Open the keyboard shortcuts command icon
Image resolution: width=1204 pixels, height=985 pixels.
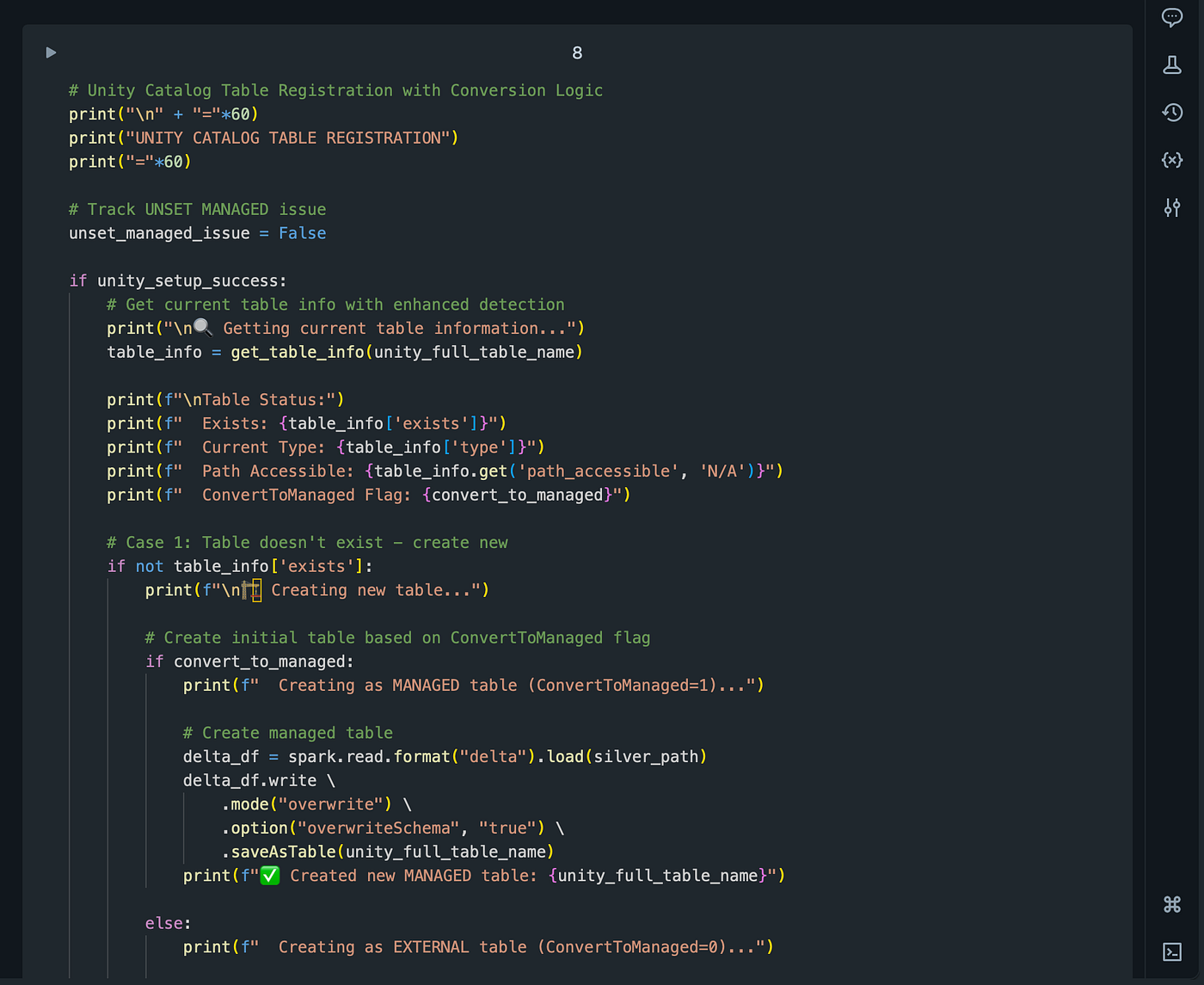[1172, 904]
